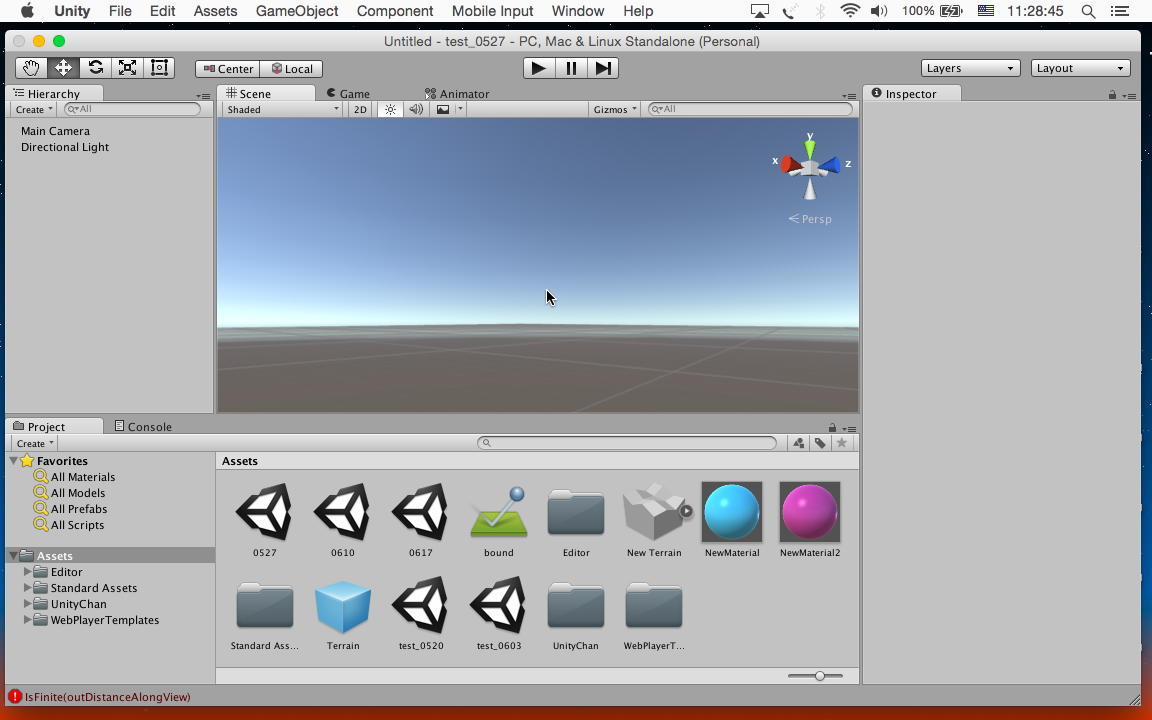Expand the UnityChan folder in tree
This screenshot has height=720, width=1152.
pos(27,604)
